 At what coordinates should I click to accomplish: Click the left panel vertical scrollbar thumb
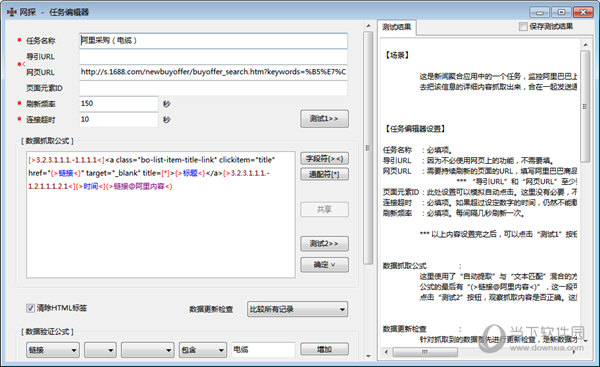point(368,148)
